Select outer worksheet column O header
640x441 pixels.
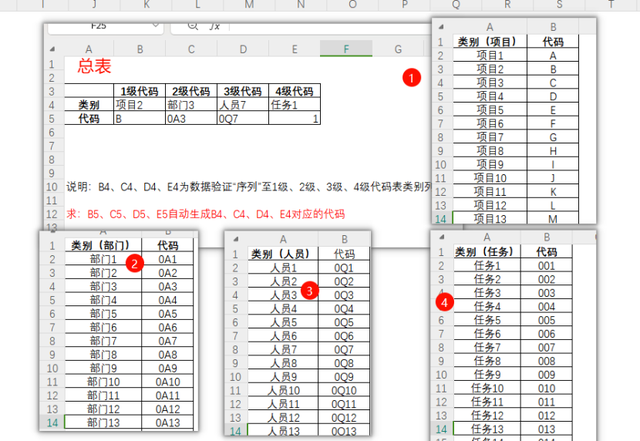[x=353, y=4]
